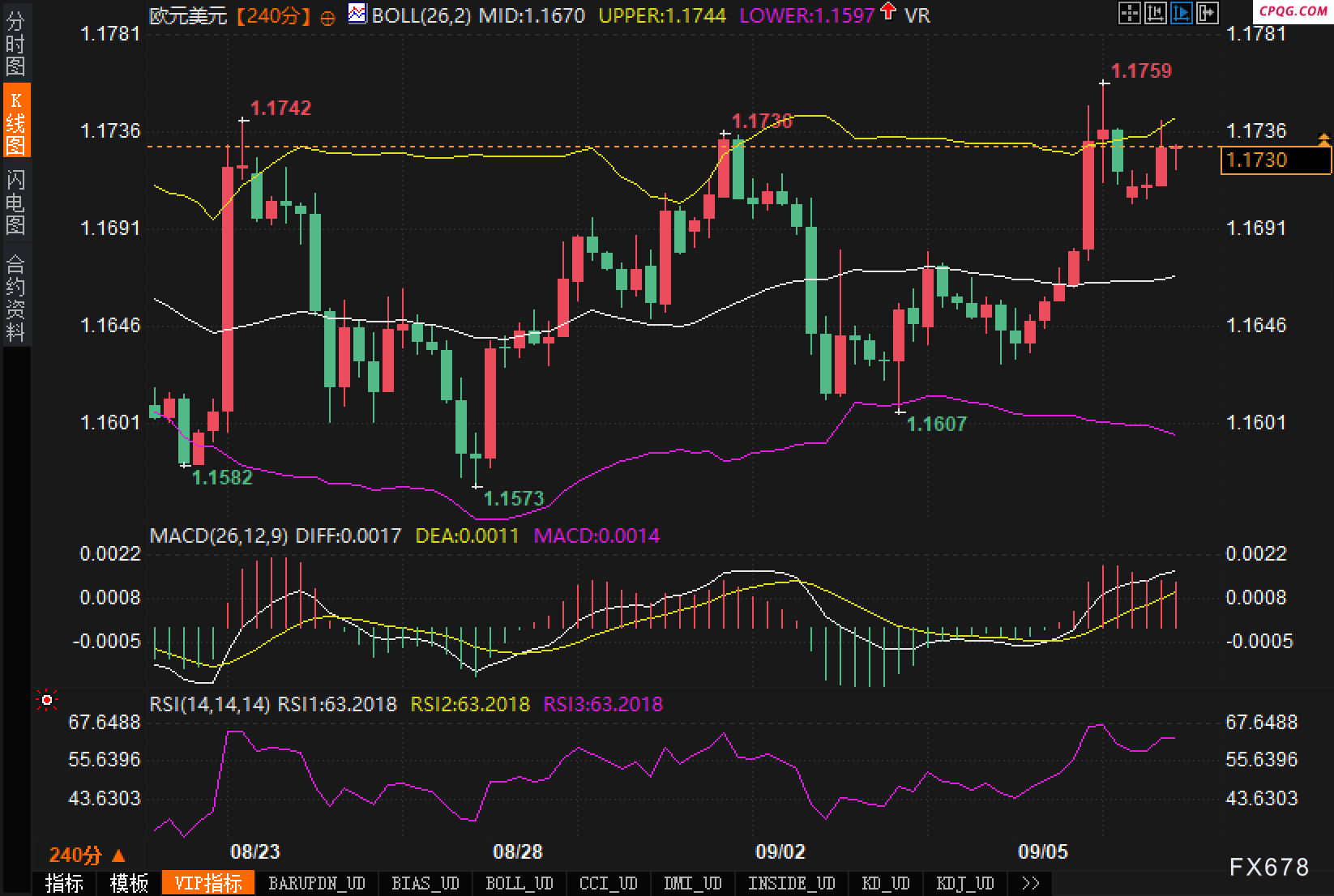The height and width of the screenshot is (896, 1334).
Task: Click the measuring tool icon at top right
Action: coord(1155,13)
